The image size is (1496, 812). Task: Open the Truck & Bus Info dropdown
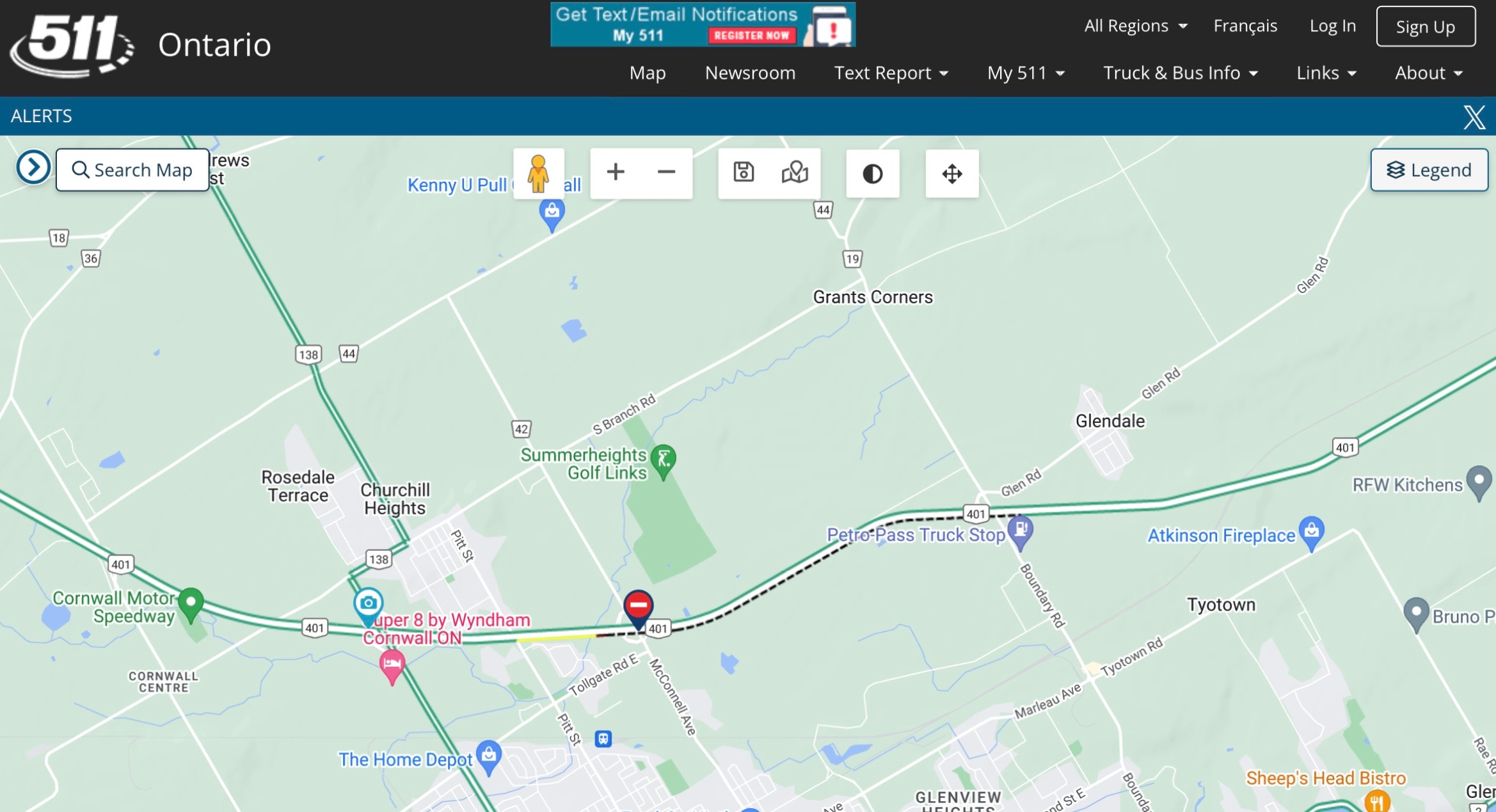click(1181, 73)
